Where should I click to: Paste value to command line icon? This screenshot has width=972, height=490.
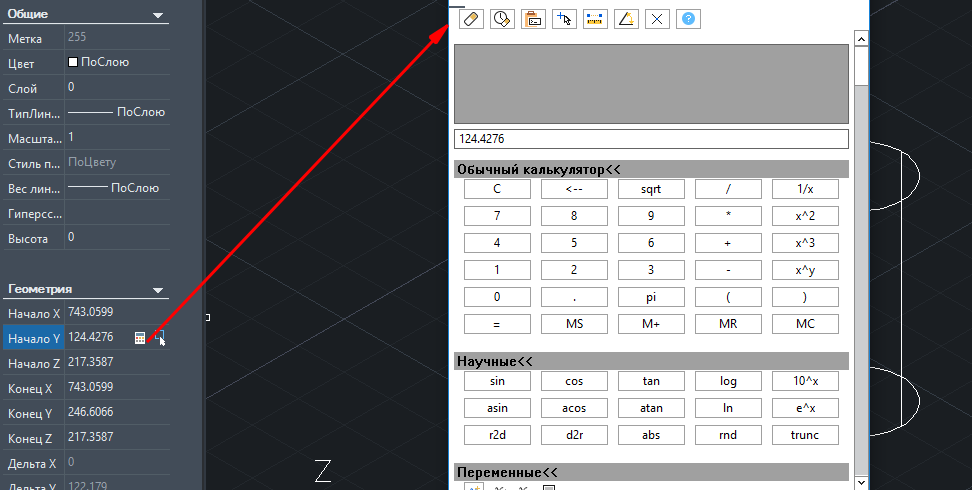(533, 19)
